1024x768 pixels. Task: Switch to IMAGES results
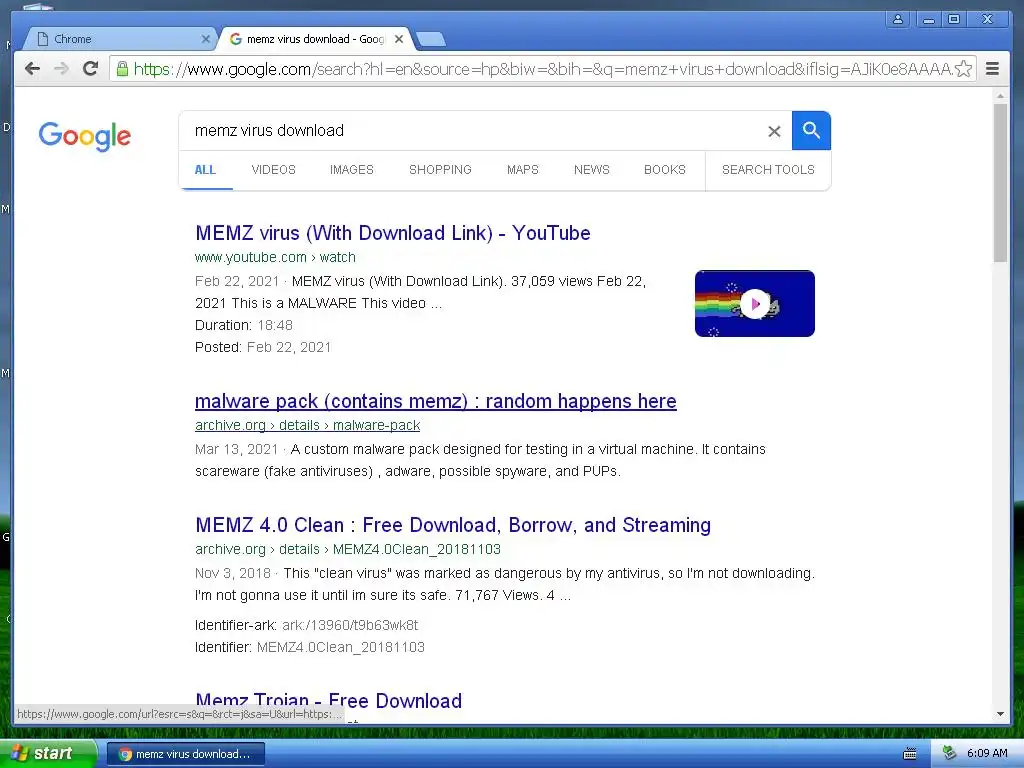tap(351, 170)
